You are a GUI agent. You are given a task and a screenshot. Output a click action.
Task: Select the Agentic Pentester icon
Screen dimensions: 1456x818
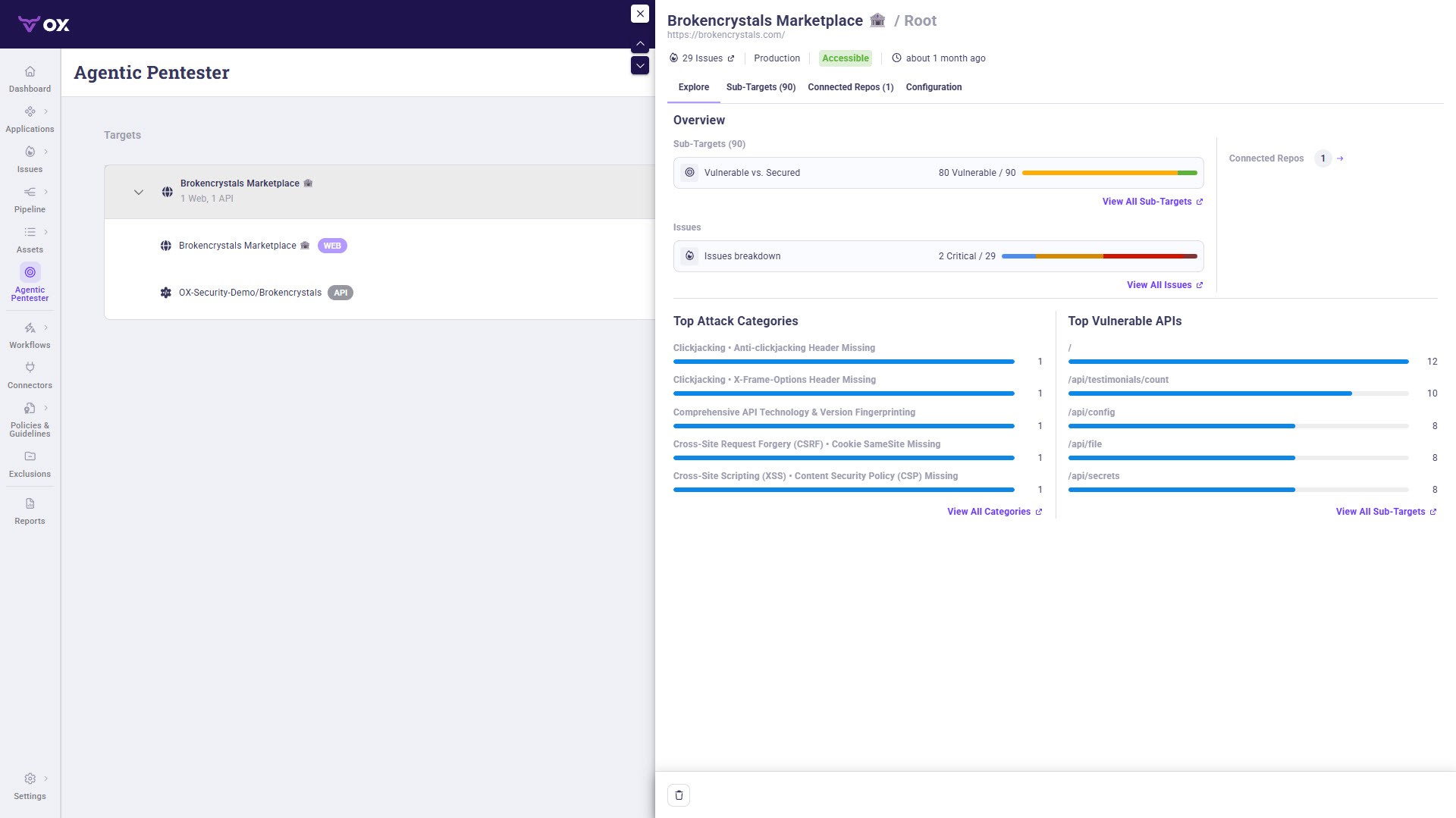[x=30, y=272]
